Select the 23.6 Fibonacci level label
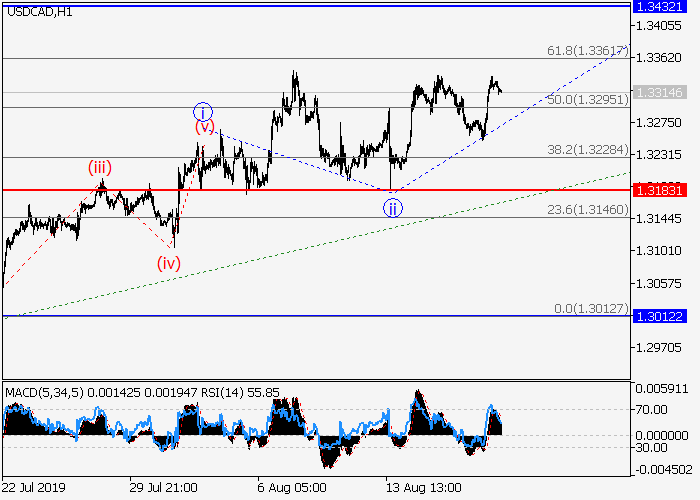The width and height of the screenshot is (700, 500). pyautogui.click(x=586, y=210)
